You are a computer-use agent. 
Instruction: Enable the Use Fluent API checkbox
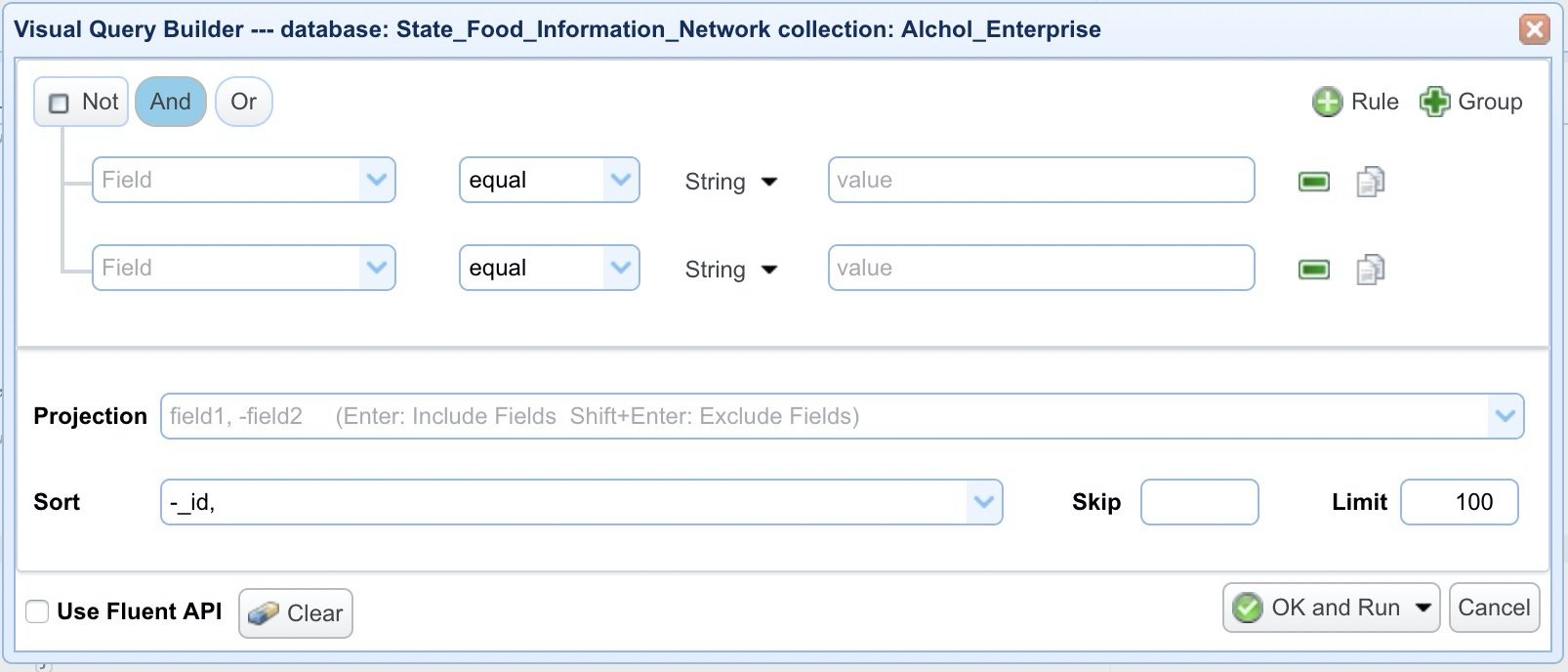click(37, 611)
